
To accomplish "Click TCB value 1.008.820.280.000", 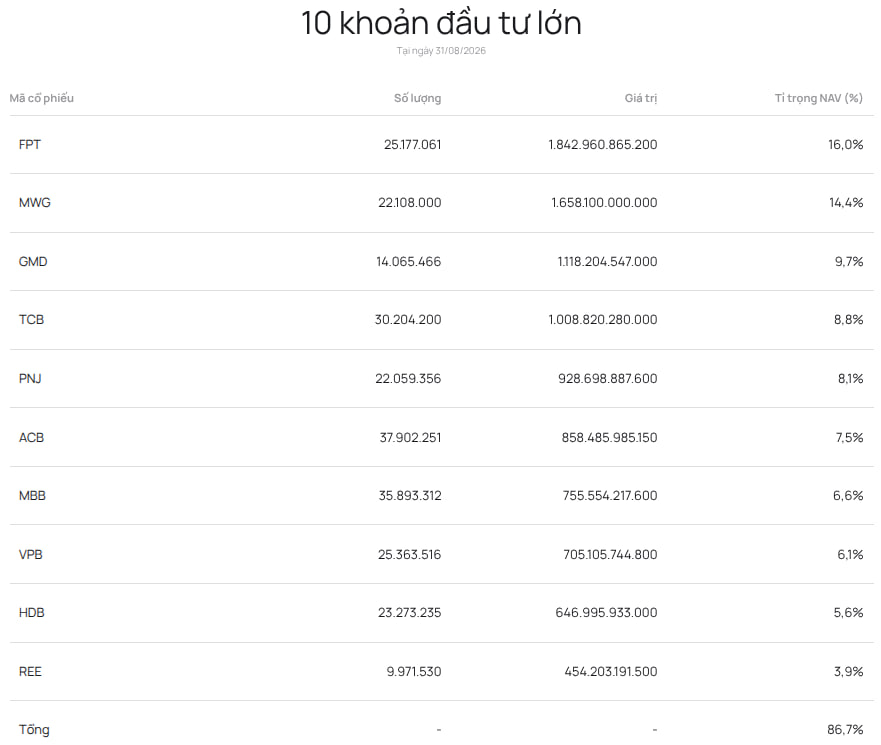I will 603,319.
